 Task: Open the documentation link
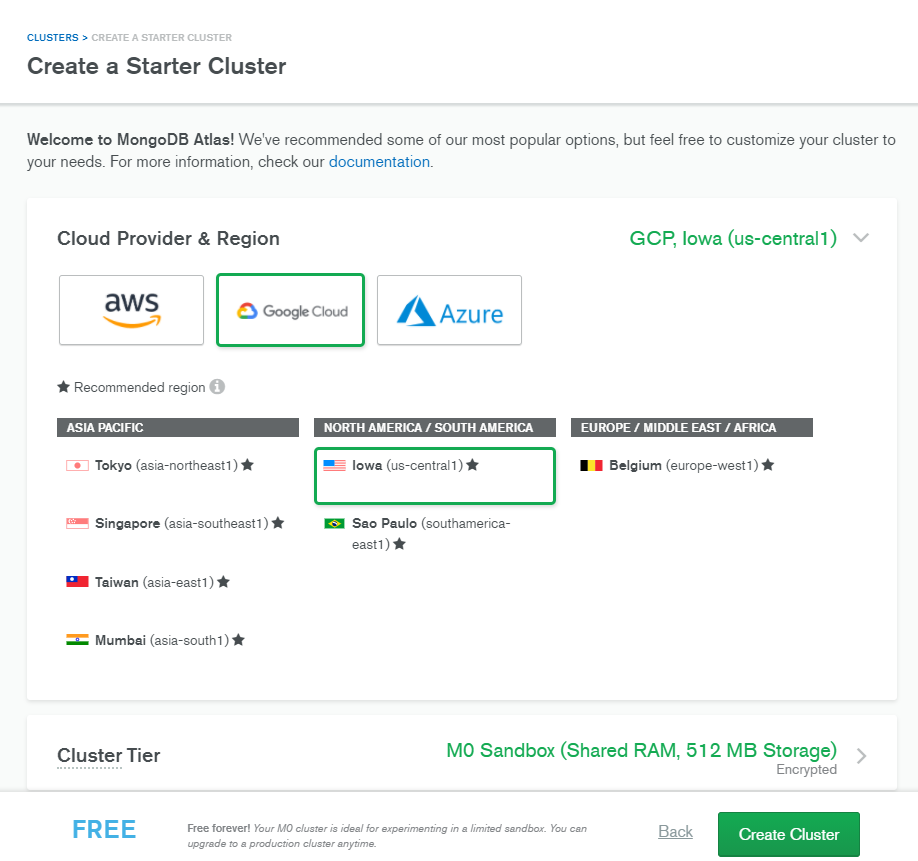379,162
